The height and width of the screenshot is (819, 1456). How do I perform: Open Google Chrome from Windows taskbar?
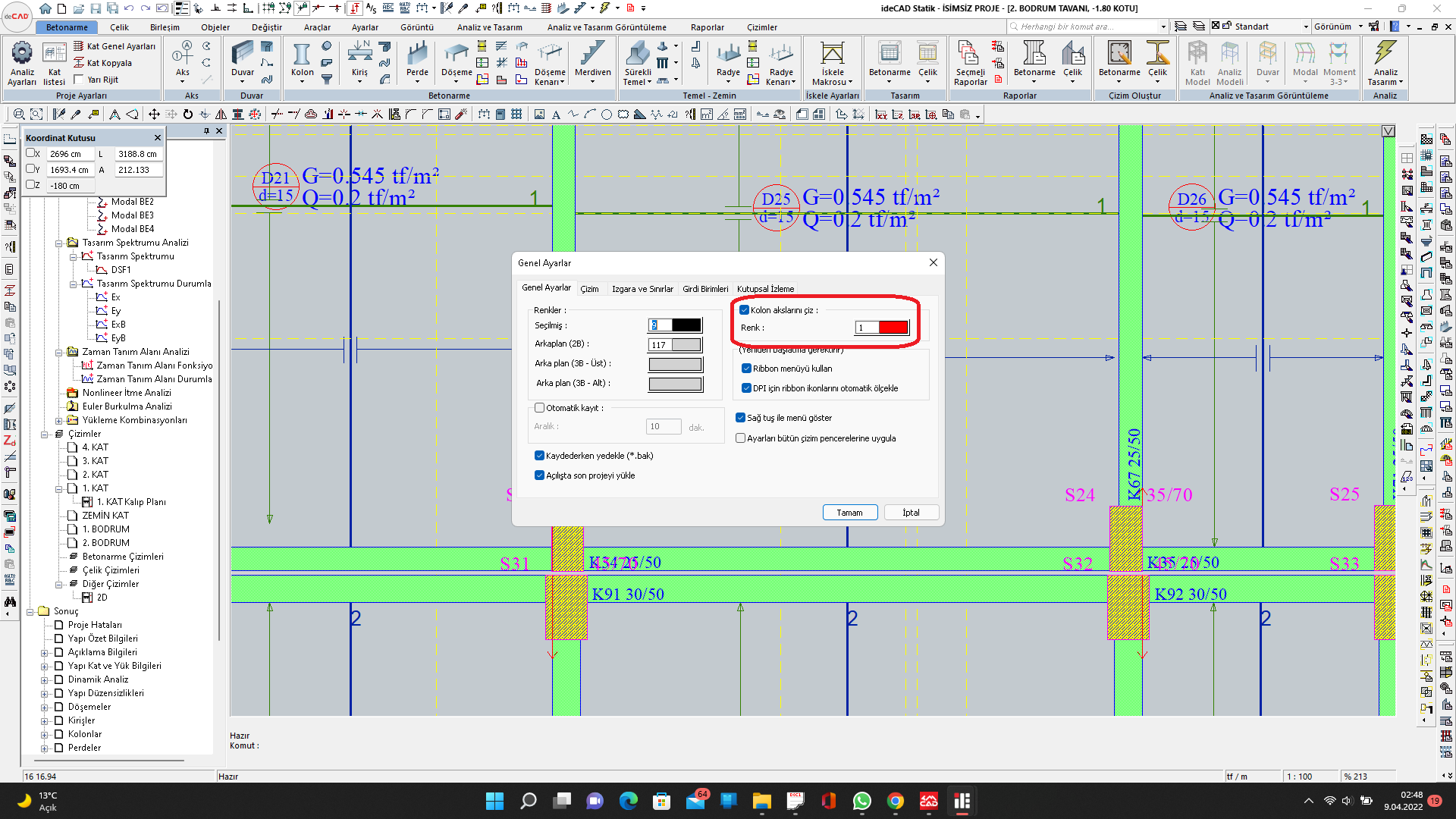(896, 801)
